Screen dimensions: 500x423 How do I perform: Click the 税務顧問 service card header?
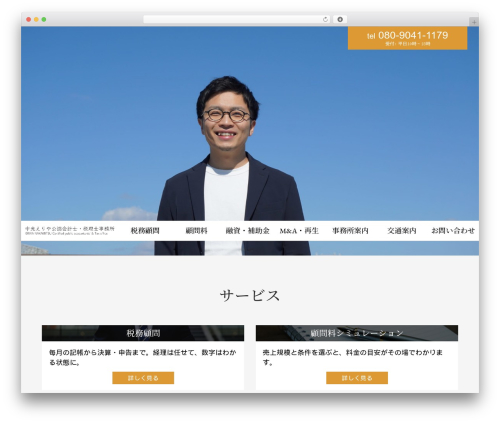tap(143, 333)
